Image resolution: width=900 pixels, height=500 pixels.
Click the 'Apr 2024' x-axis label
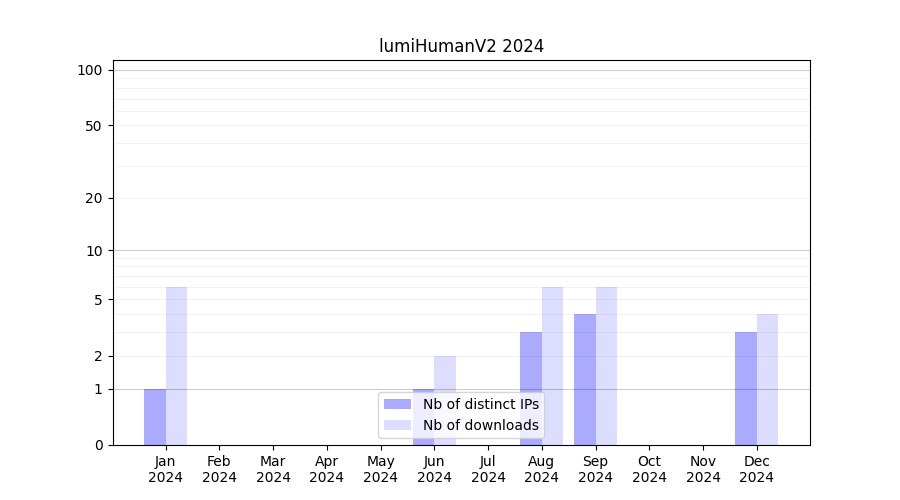click(327, 469)
